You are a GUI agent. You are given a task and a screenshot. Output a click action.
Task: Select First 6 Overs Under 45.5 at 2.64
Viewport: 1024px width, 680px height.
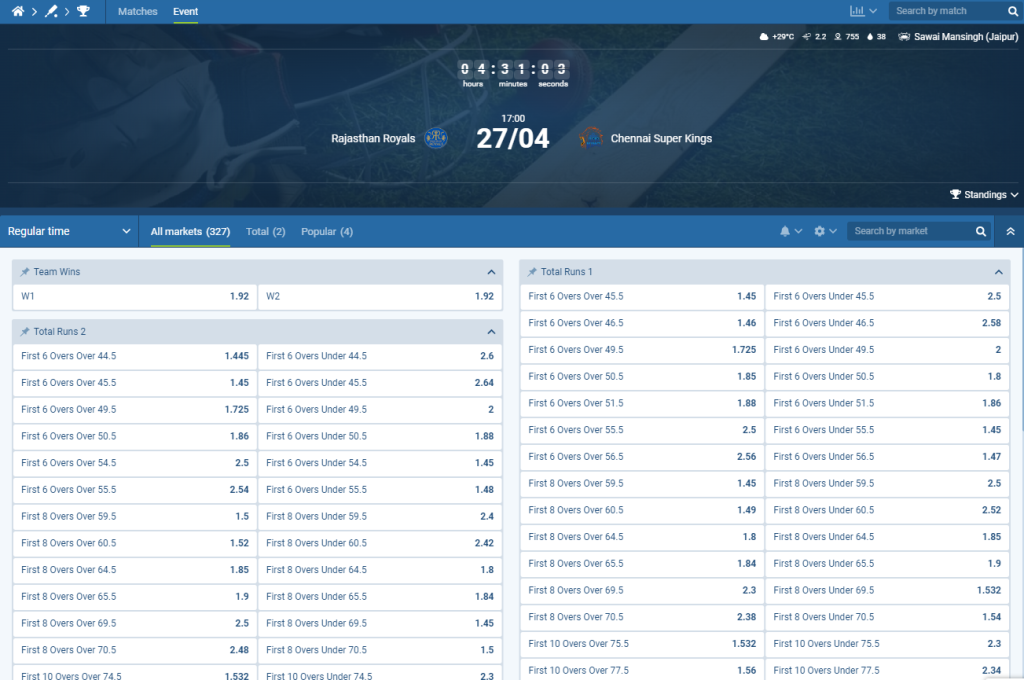(x=380, y=383)
